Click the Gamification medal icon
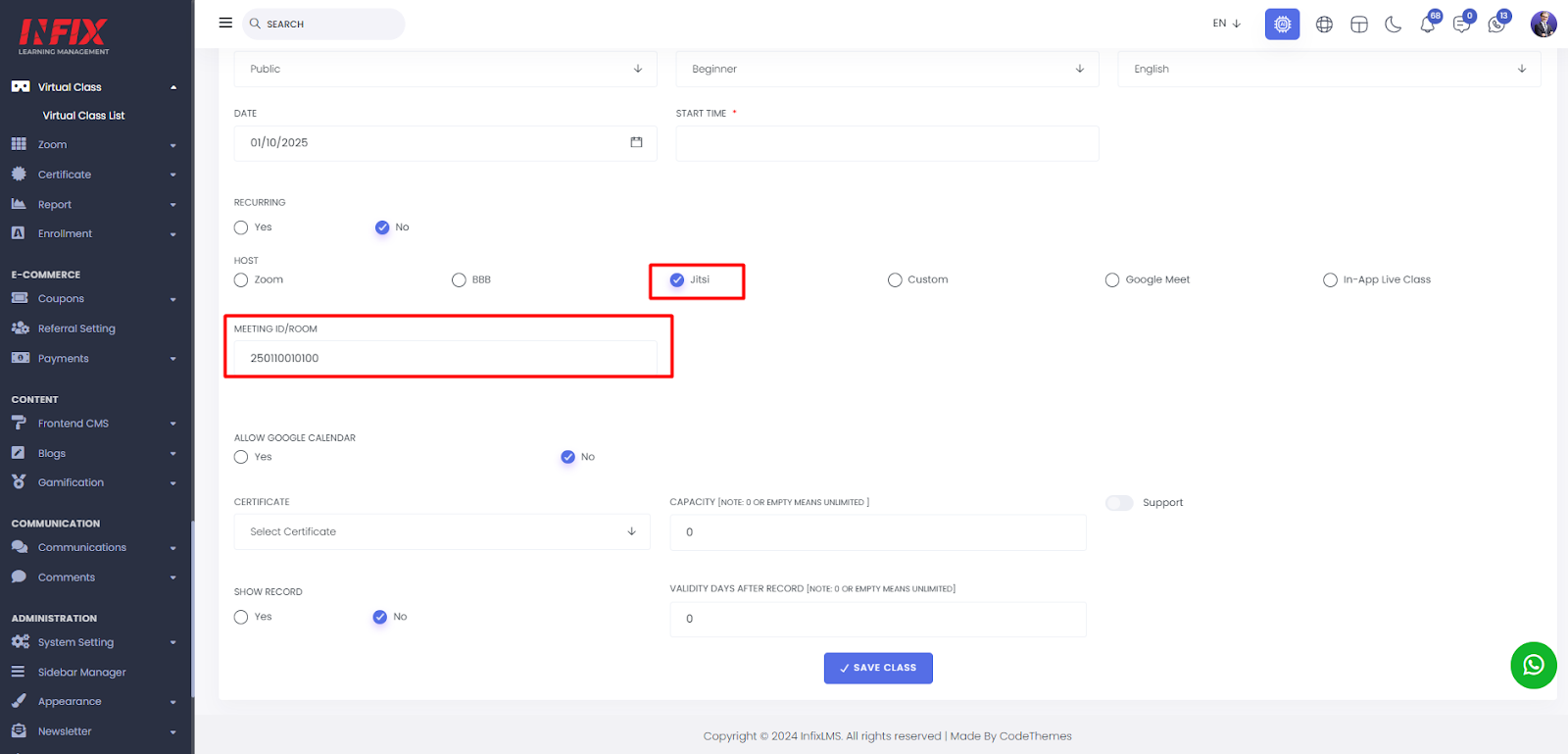This screenshot has width=1568, height=754. coord(19,482)
